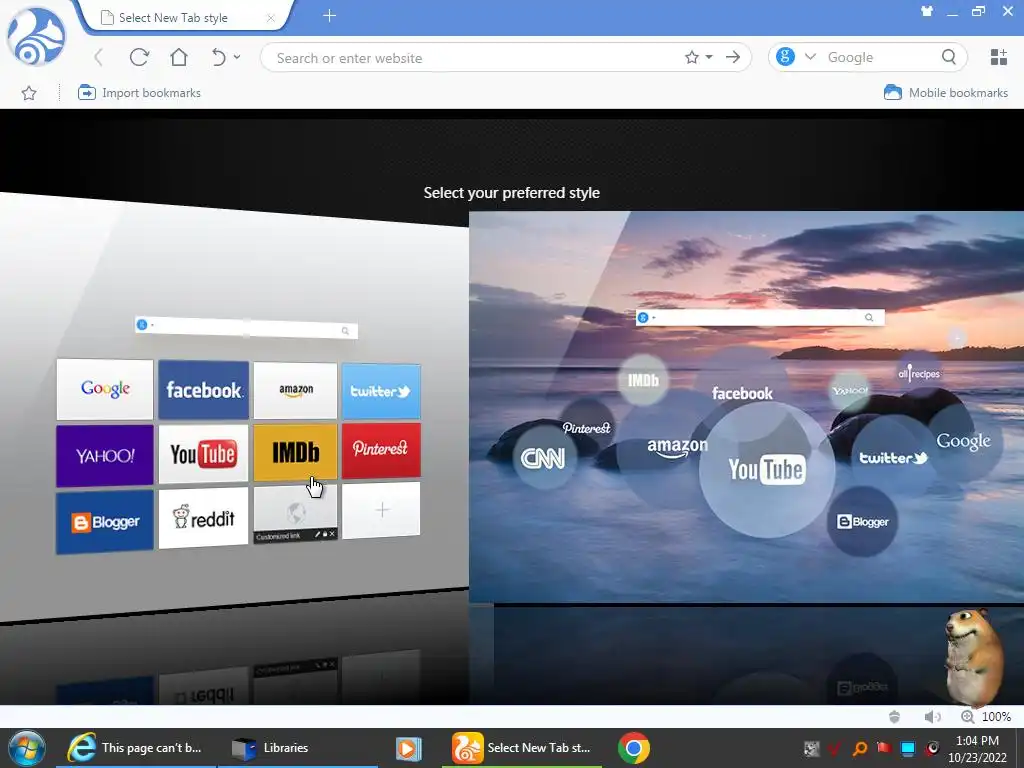1024x768 pixels.
Task: Click the Google bubble in beach preview
Action: click(x=964, y=441)
